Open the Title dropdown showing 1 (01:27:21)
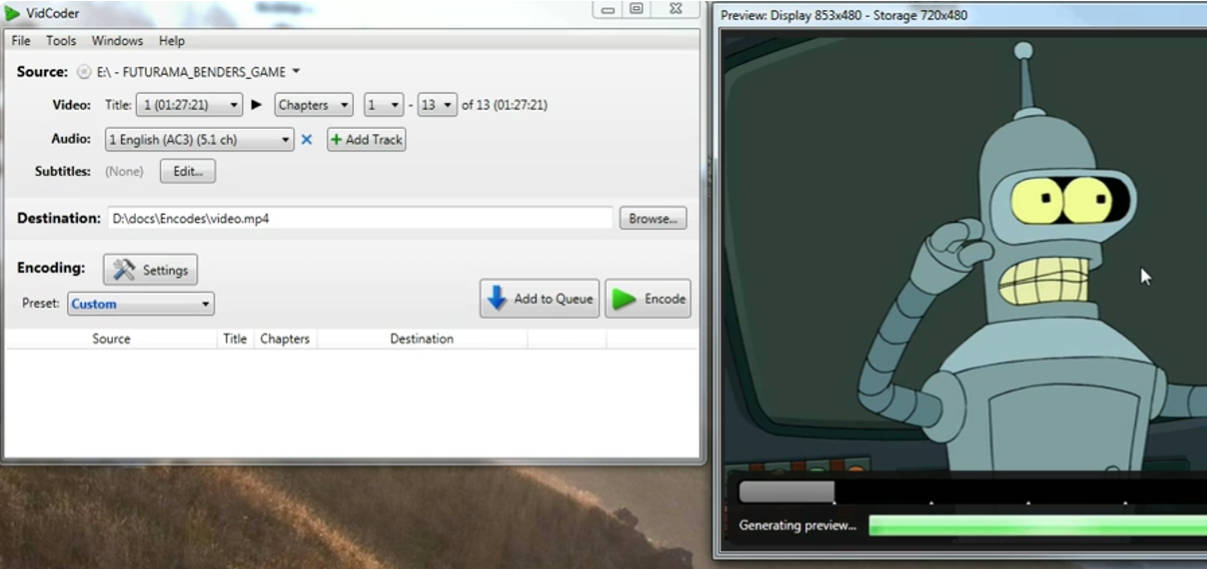This screenshot has width=1207, height=569. (189, 105)
